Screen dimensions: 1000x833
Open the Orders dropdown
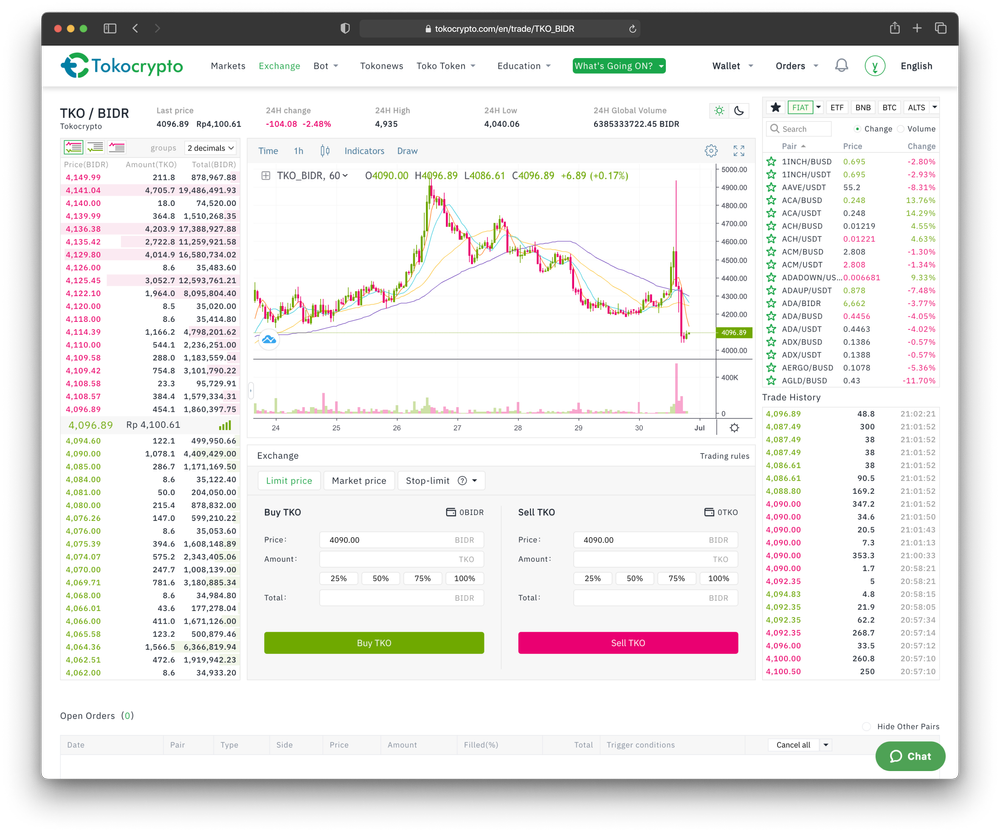pos(797,66)
